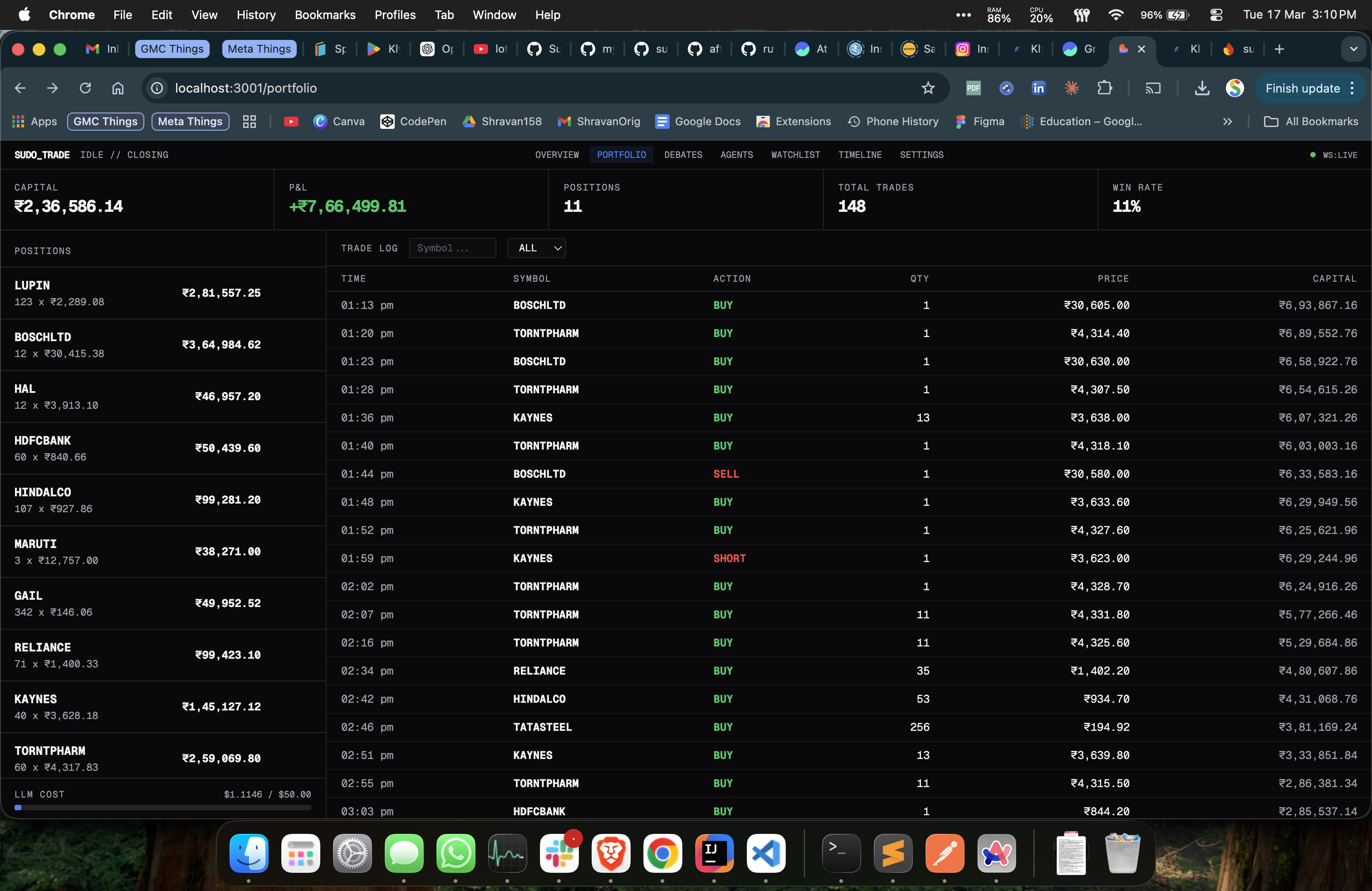
Task: Open the Canva bookmark
Action: coord(339,122)
